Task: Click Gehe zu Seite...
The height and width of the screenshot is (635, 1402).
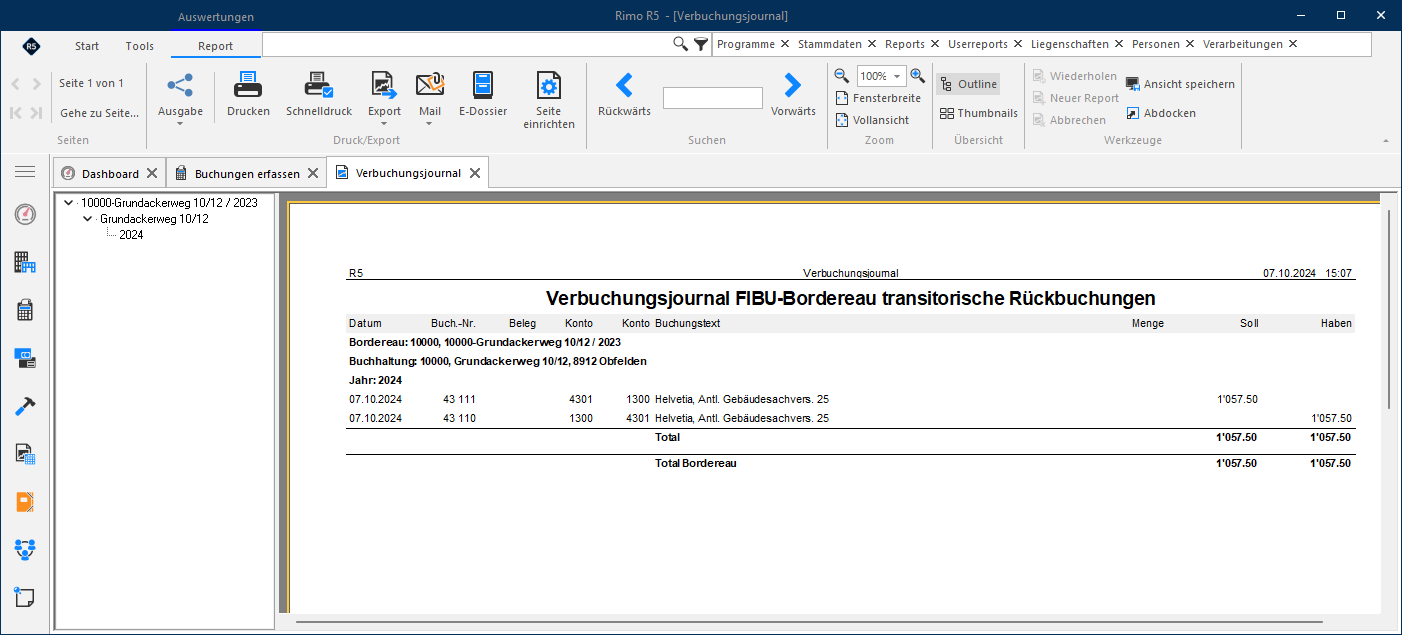Action: [x=99, y=113]
